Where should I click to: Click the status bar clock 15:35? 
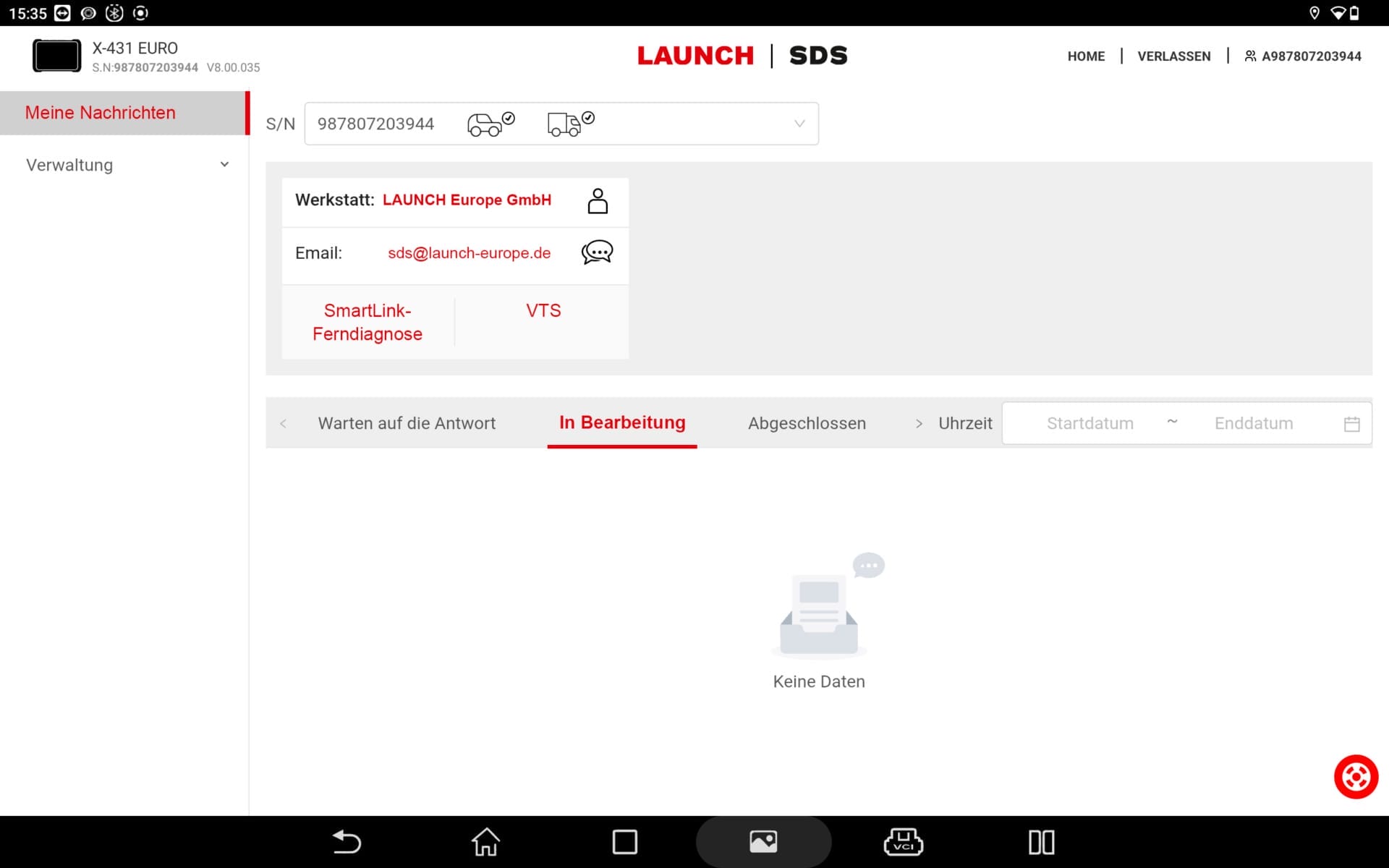[x=27, y=13]
